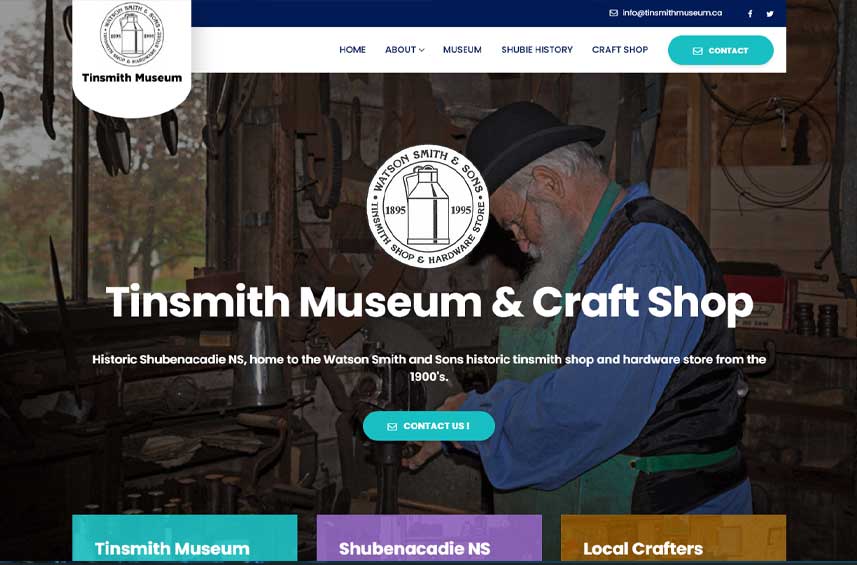Open the Twitter icon in top bar
Screen dimensions: 857x565
point(770,14)
